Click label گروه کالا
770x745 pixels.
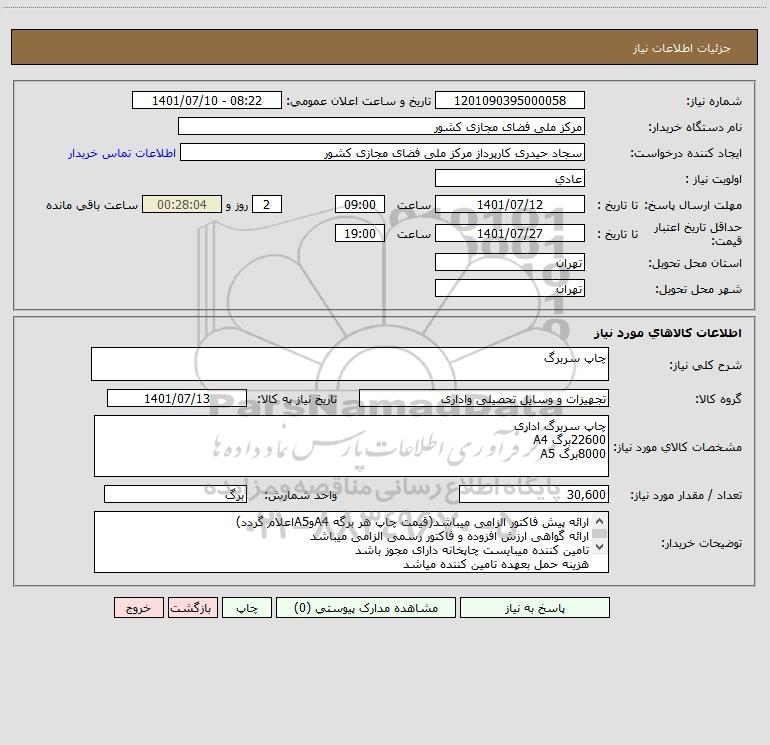coord(718,399)
